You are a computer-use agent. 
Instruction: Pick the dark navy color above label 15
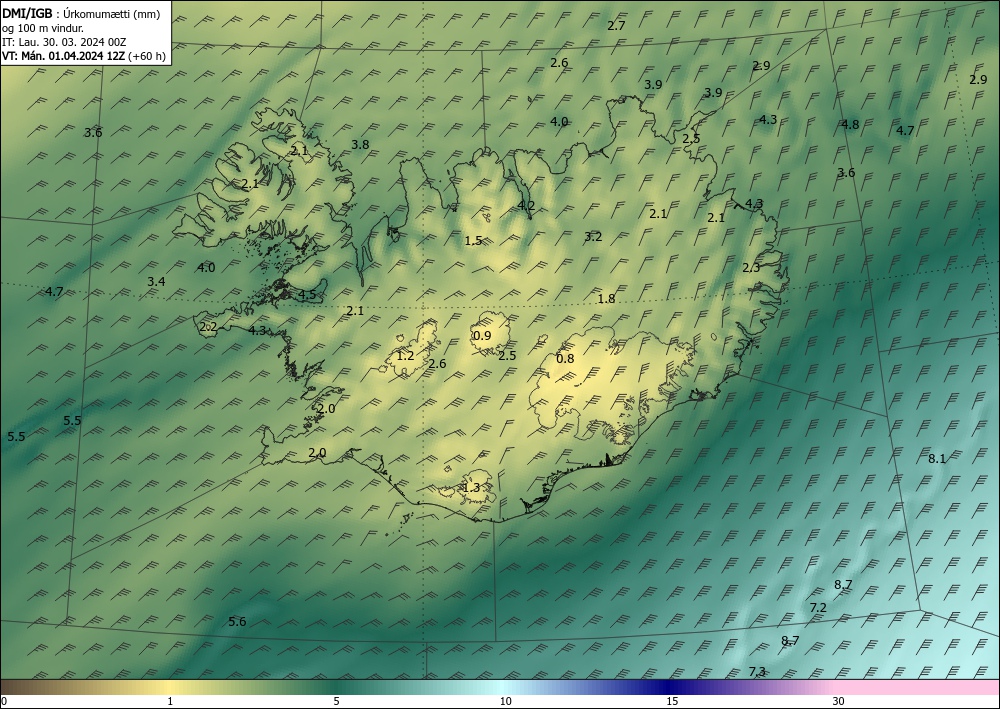point(668,687)
